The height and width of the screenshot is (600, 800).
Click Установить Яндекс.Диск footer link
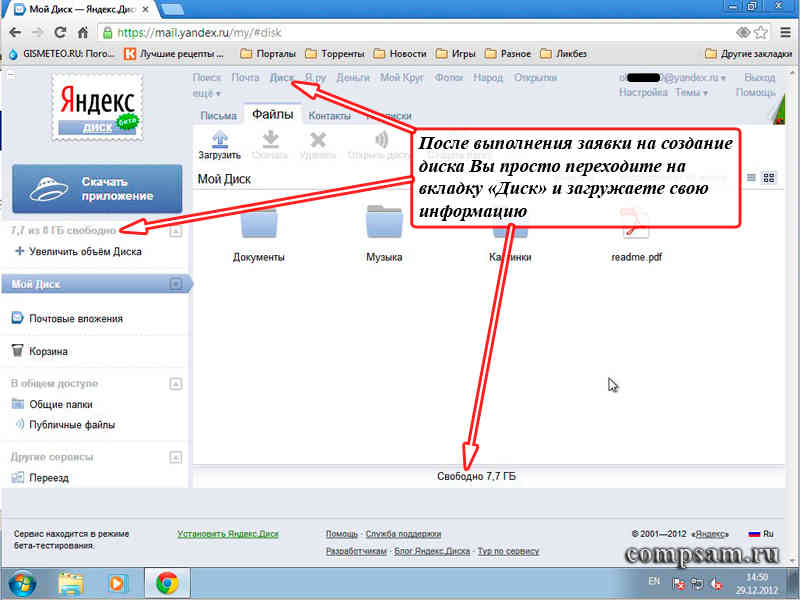[x=228, y=534]
